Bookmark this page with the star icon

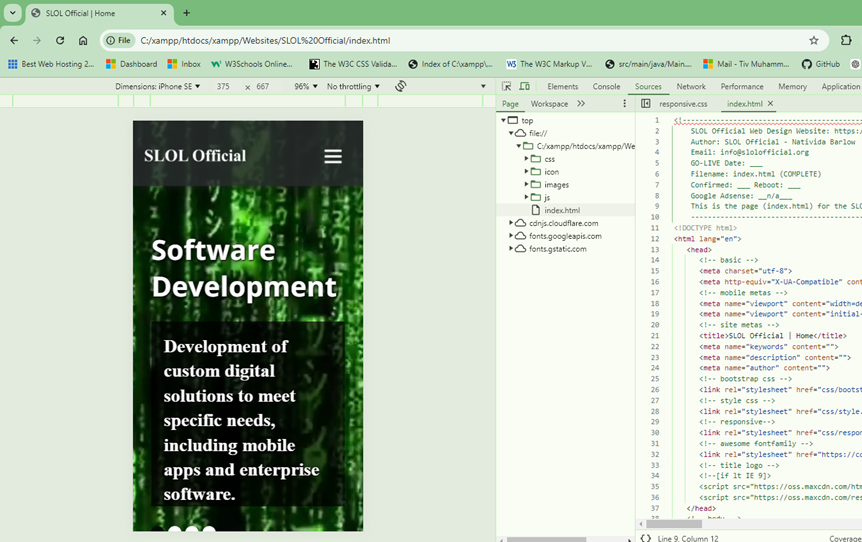(x=814, y=40)
